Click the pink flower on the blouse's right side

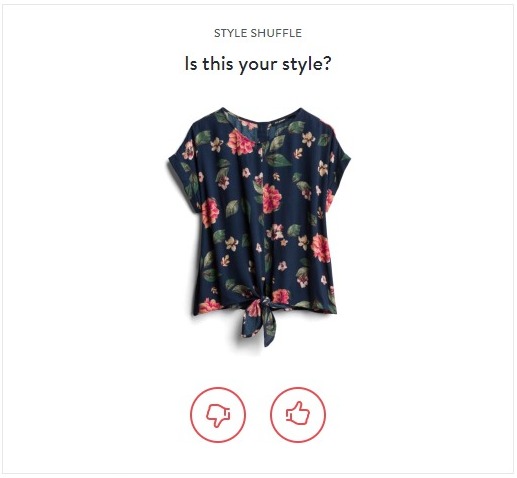pos(321,248)
